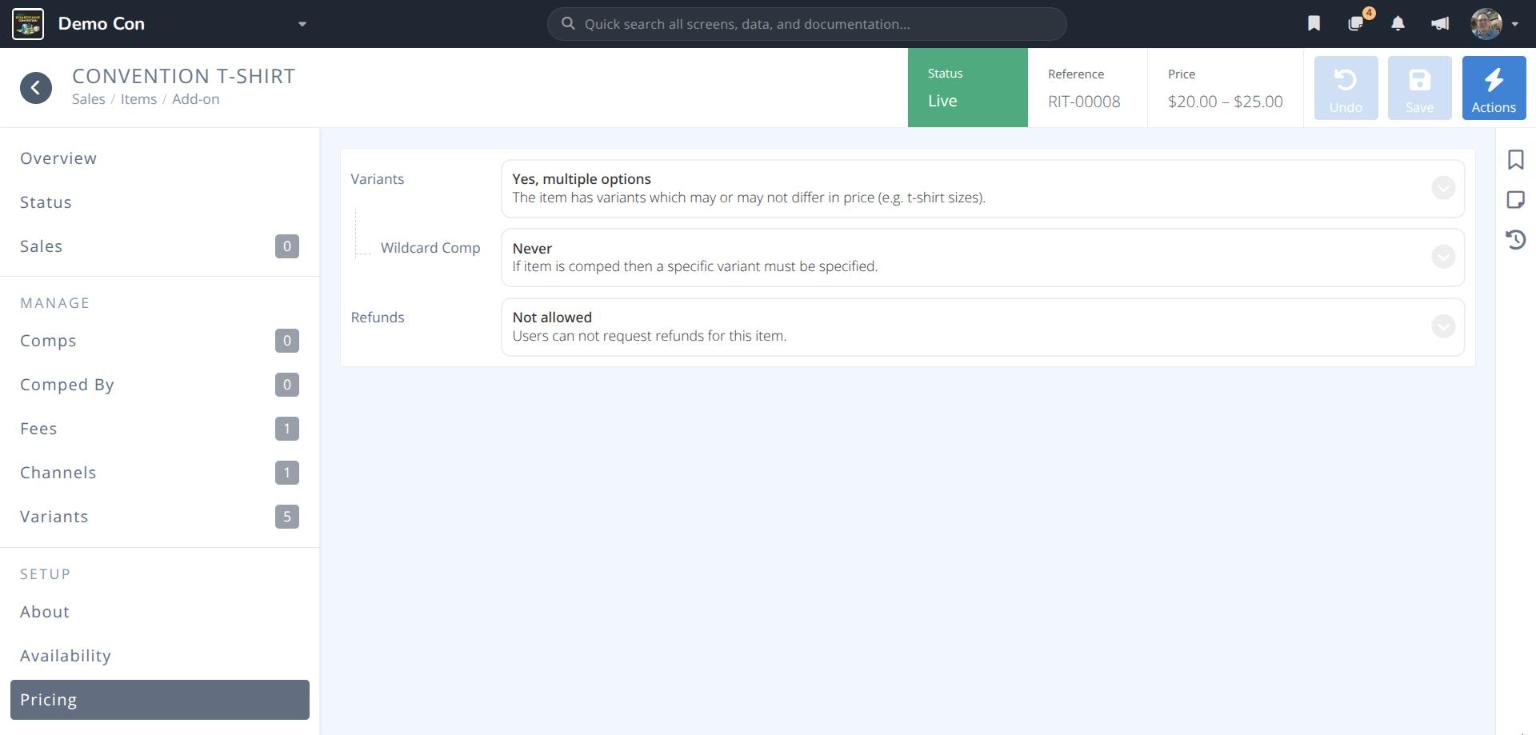This screenshot has width=1536, height=735.
Task: Click the search magnifier icon
Action: click(x=568, y=24)
